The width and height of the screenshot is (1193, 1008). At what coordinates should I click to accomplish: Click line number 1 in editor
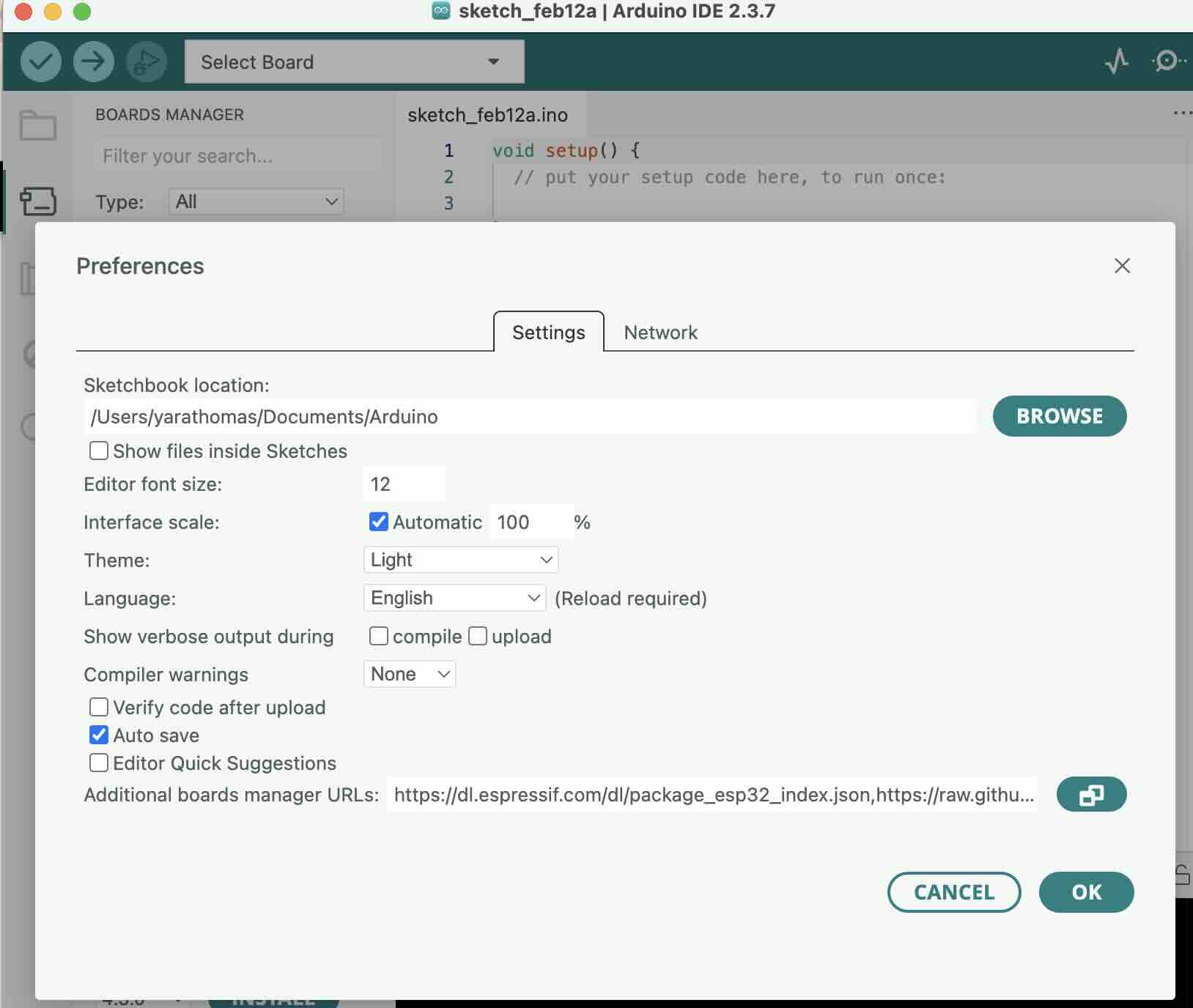[448, 150]
